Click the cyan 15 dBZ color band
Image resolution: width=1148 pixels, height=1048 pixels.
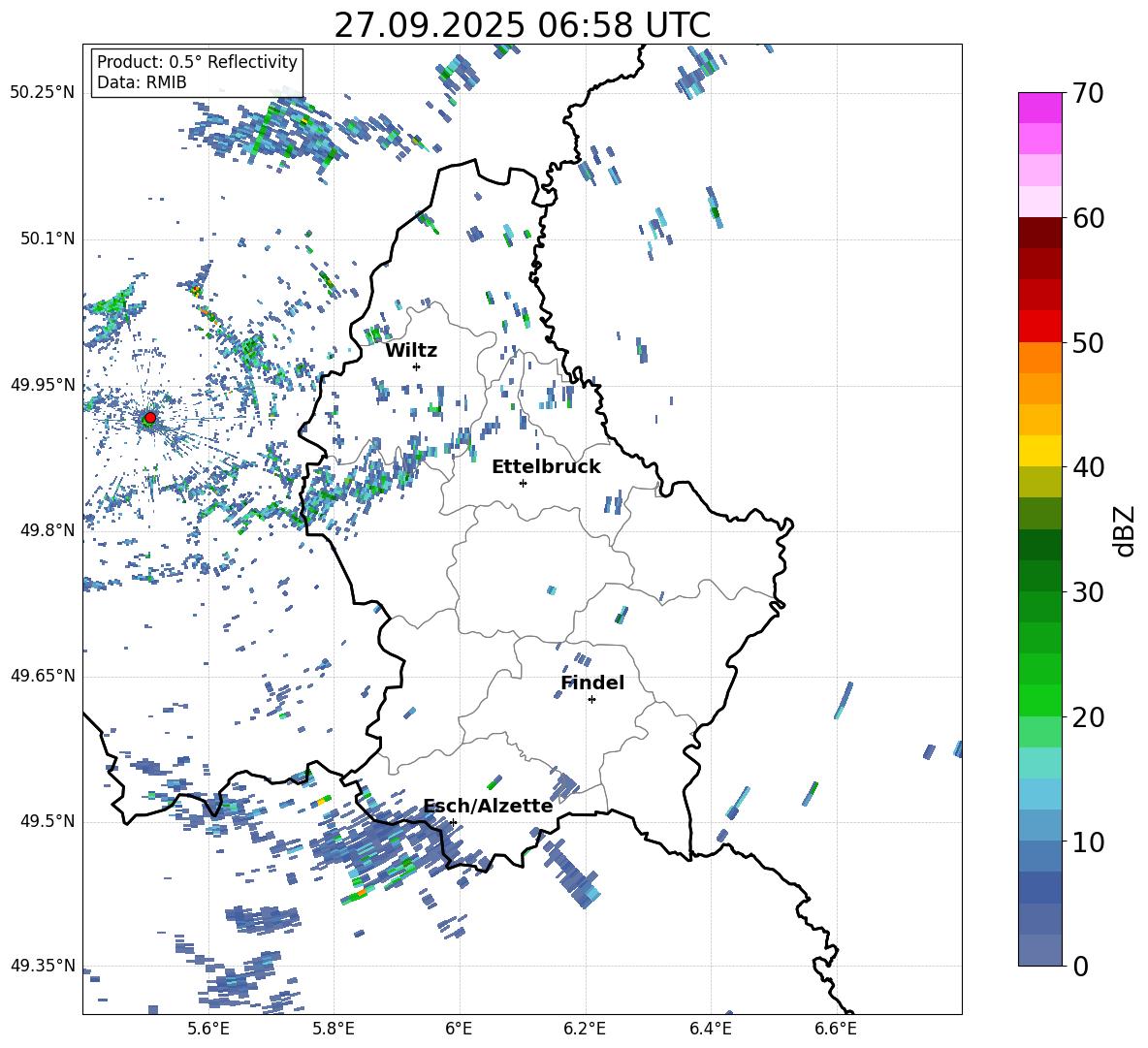(1040, 763)
